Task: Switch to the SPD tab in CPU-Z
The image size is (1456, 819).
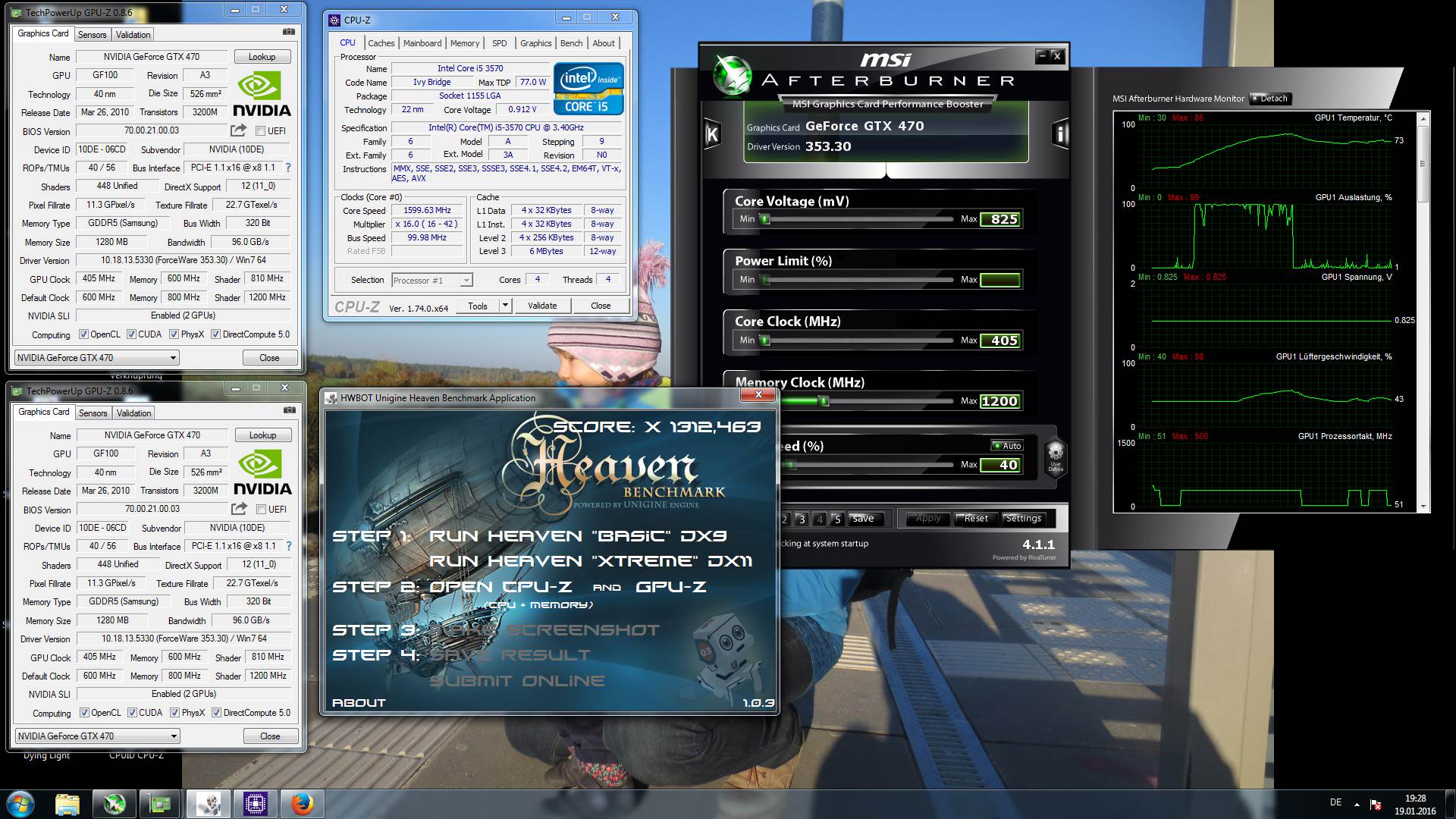Action: pyautogui.click(x=499, y=43)
